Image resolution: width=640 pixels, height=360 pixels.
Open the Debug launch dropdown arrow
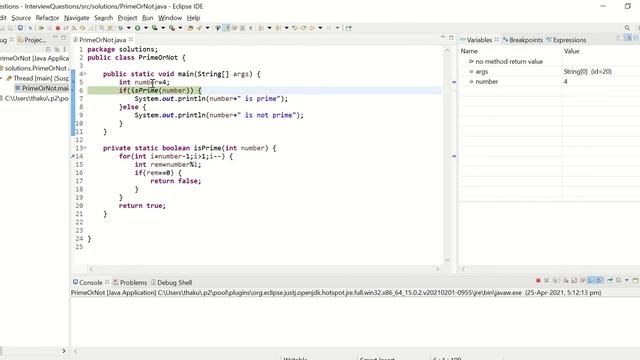point(129,28)
